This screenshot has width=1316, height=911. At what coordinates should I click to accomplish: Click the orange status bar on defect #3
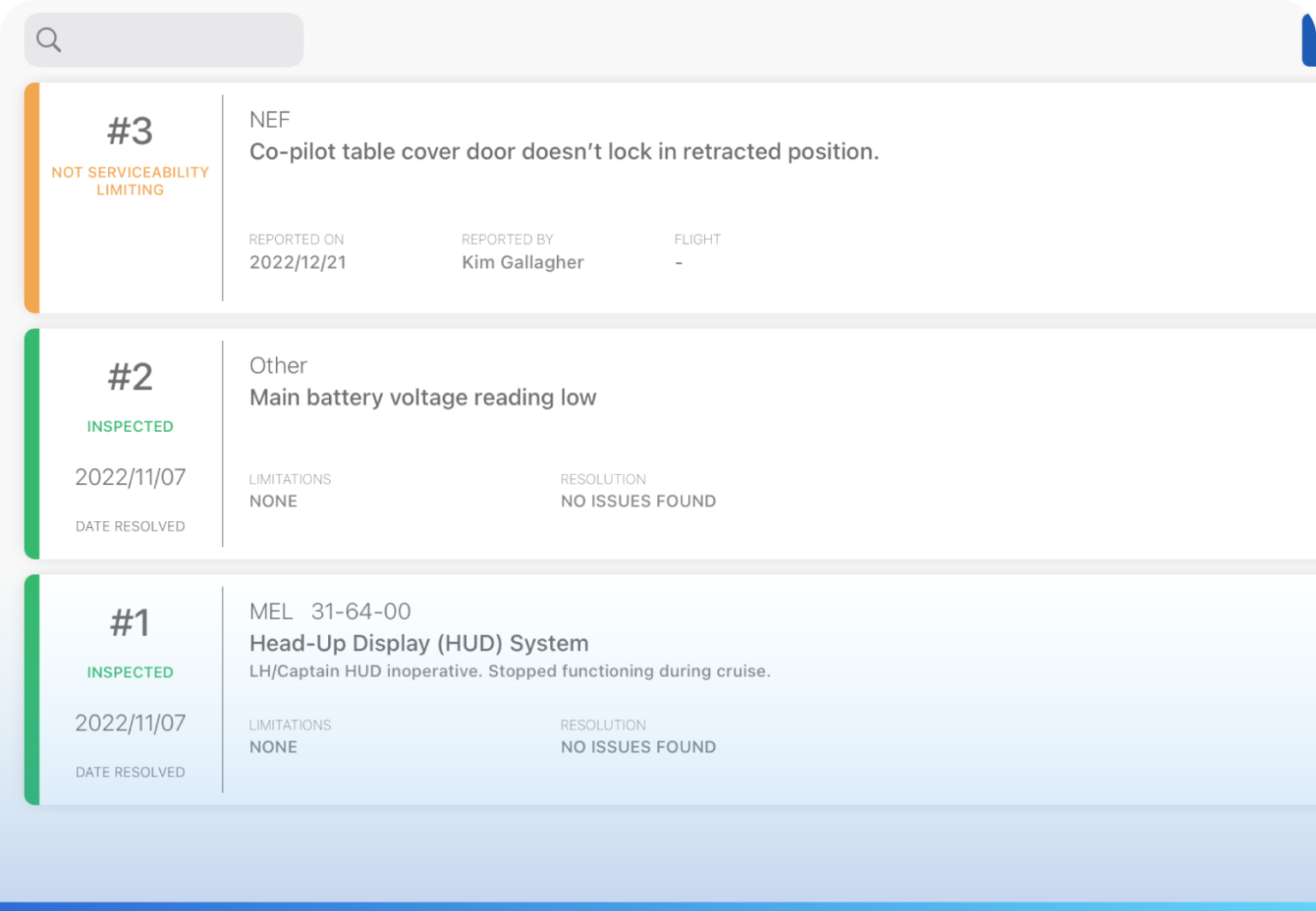pos(31,195)
